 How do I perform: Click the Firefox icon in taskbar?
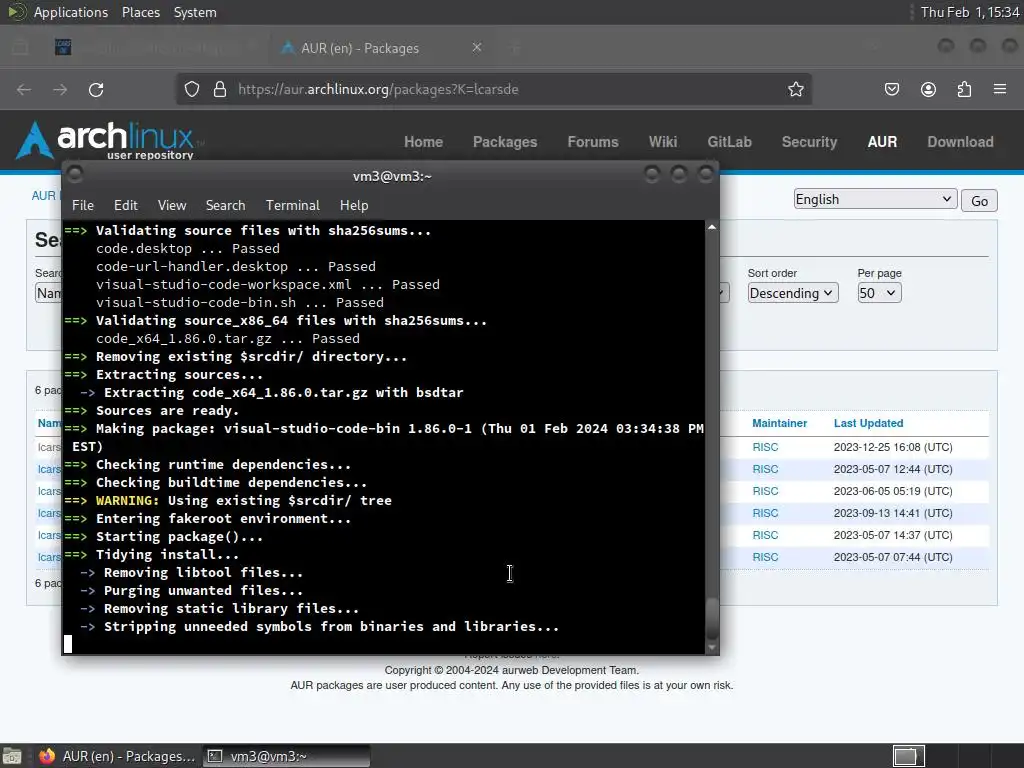pyautogui.click(x=46, y=756)
